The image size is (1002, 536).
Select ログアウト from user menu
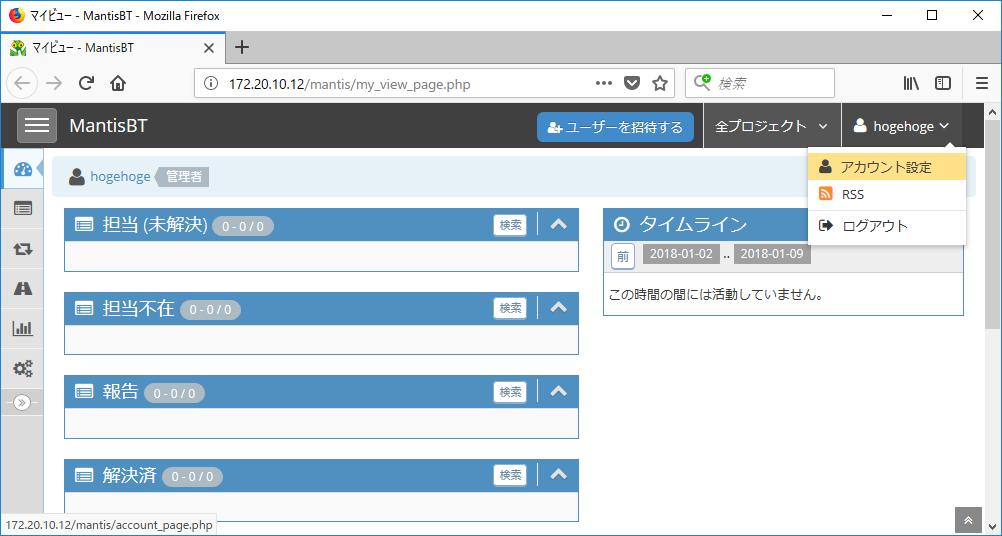click(886, 226)
